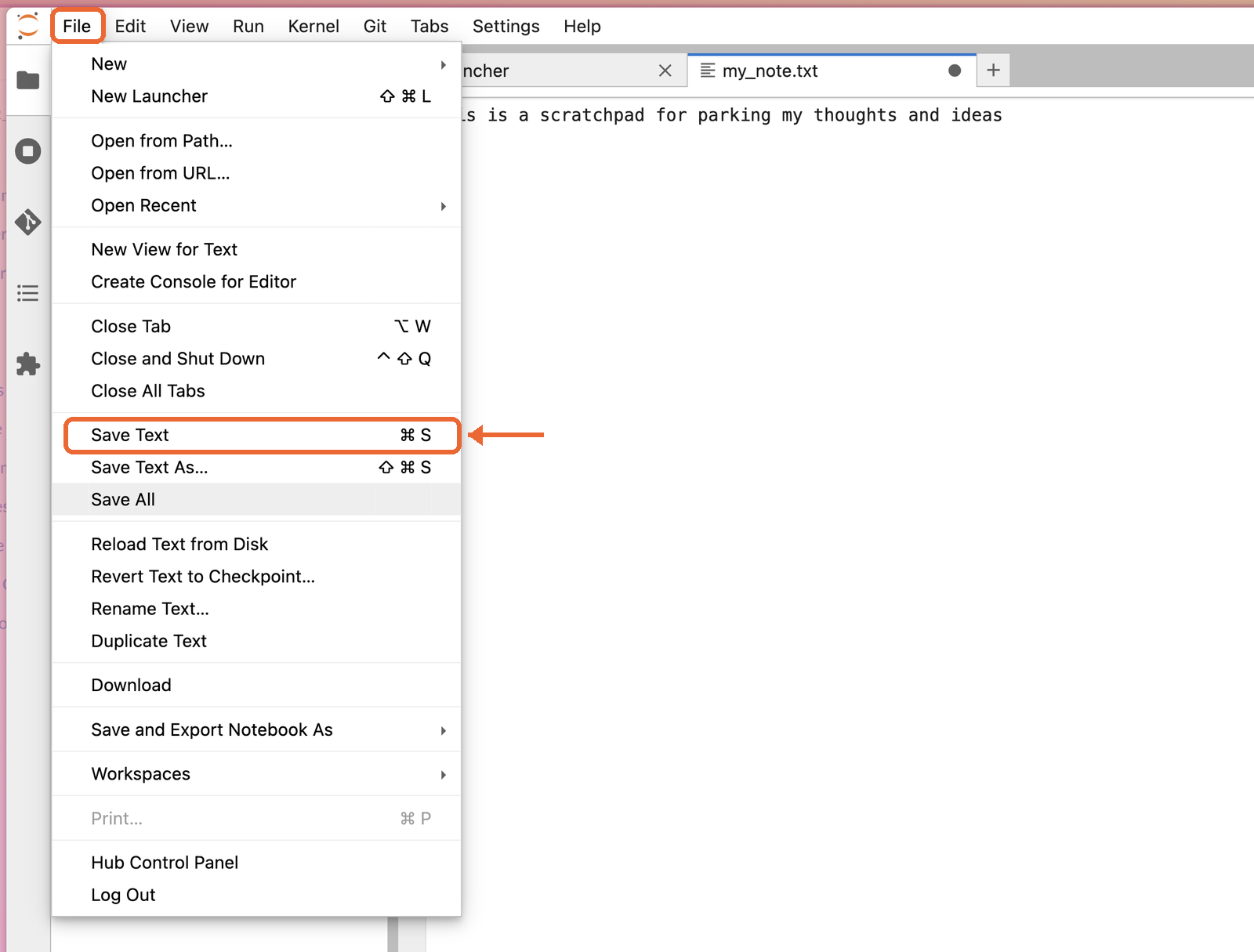1254x952 pixels.
Task: Expand the Workspaces submenu
Action: click(x=256, y=774)
